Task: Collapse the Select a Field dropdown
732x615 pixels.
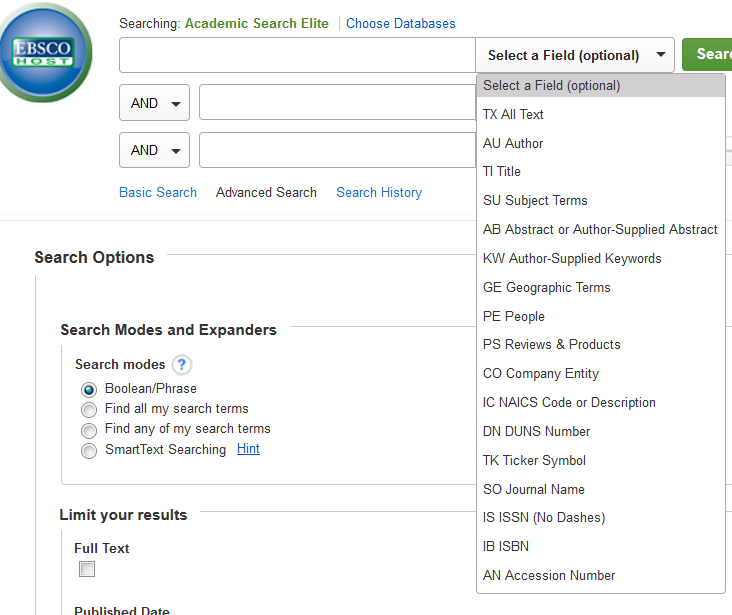Action: (576, 55)
